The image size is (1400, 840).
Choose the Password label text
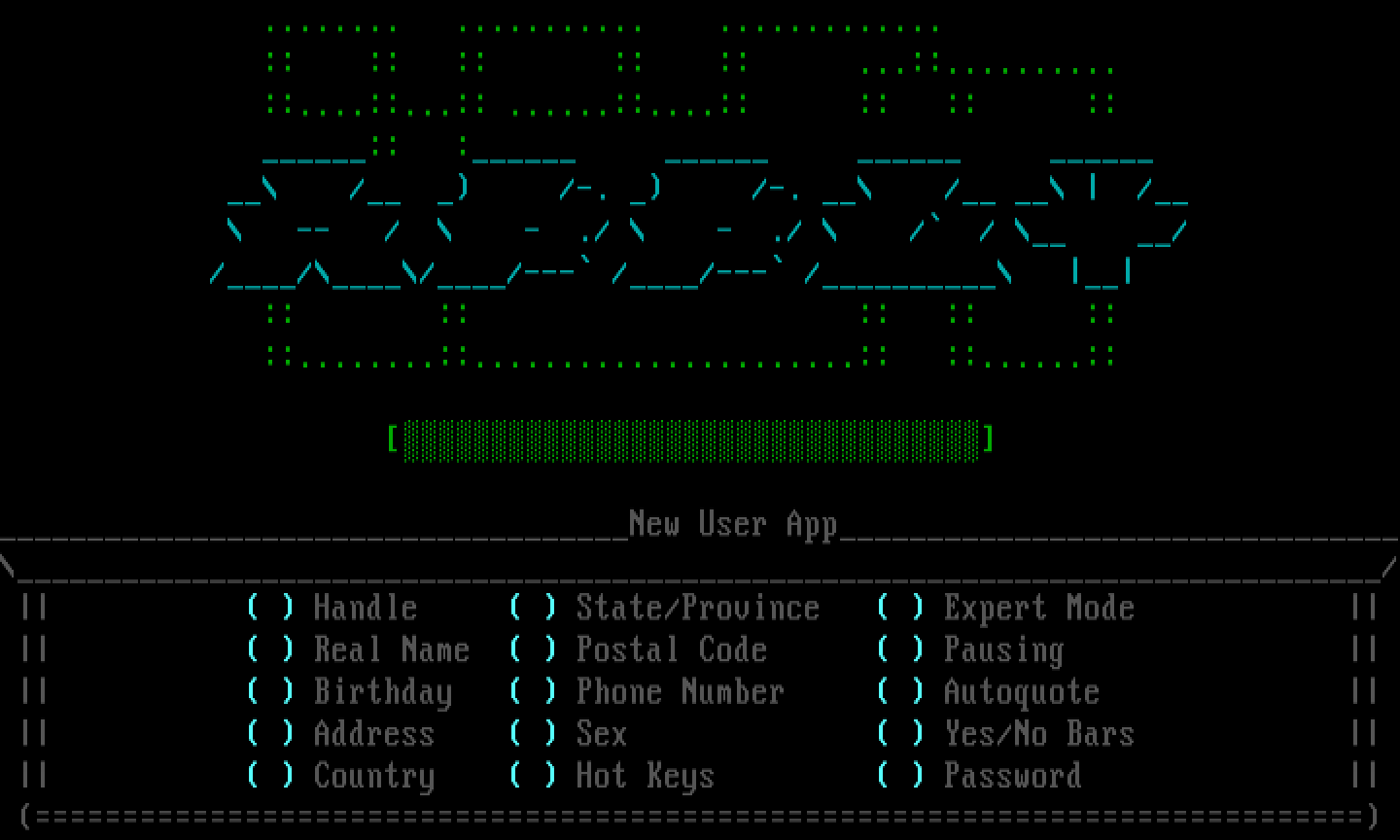[1012, 775]
